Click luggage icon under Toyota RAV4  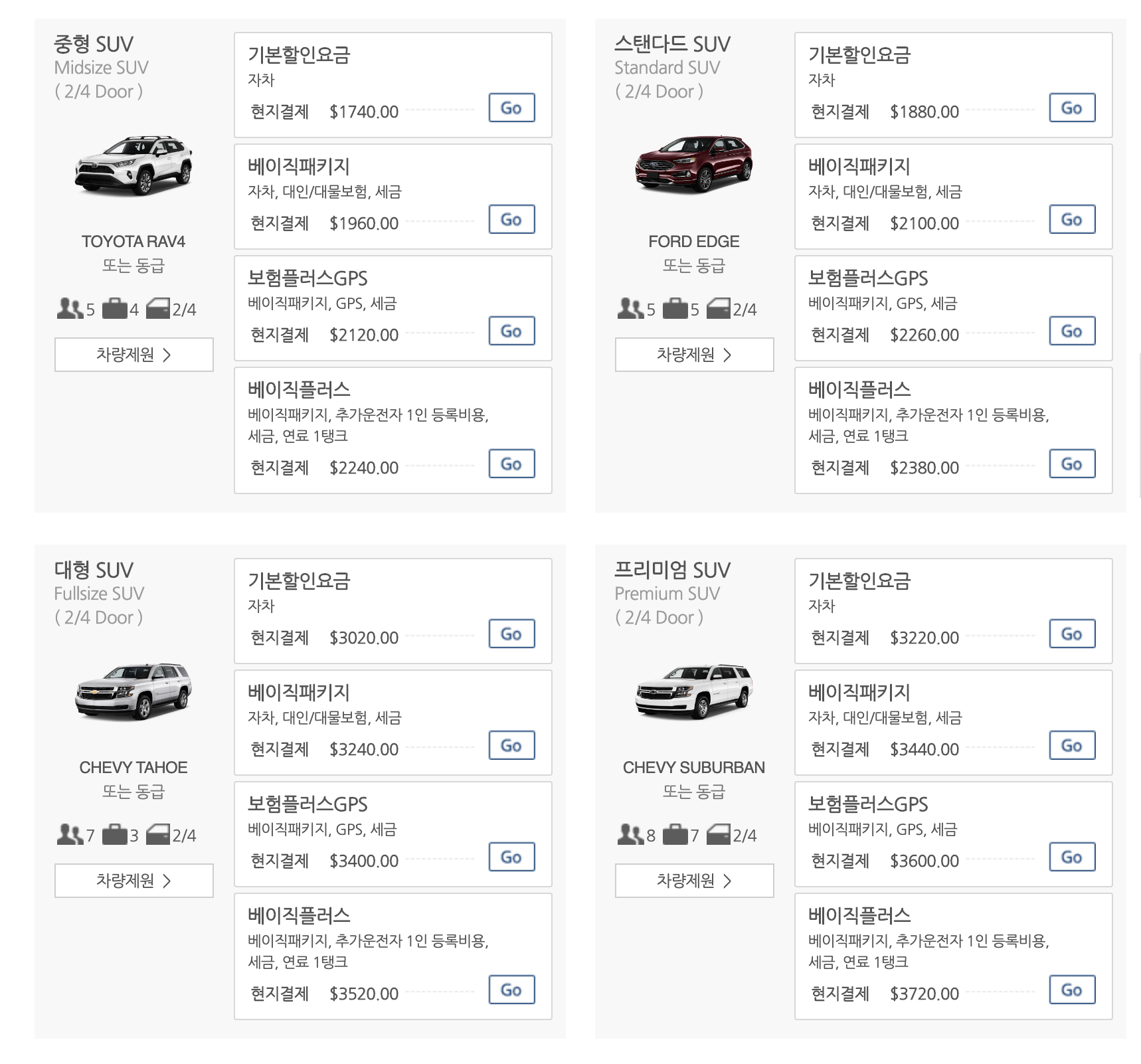point(114,309)
